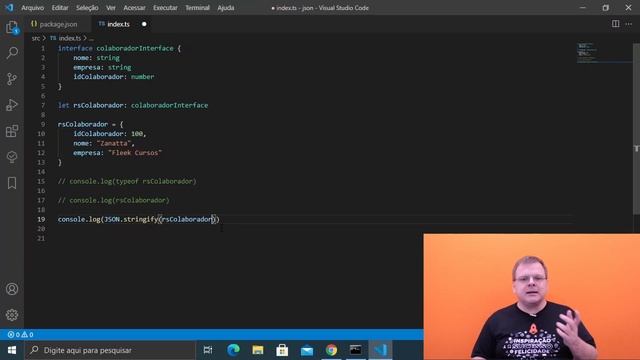Click the editor vertical scrollbar
640x360 pixels.
click(636, 129)
